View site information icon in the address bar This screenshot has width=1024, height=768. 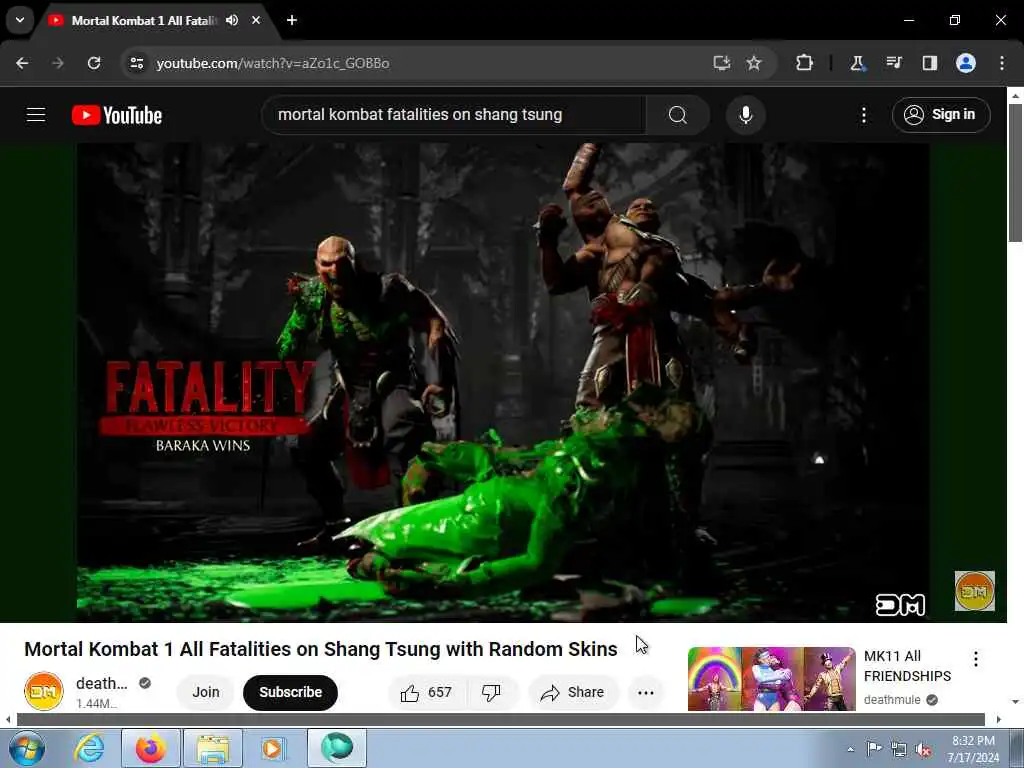click(136, 63)
